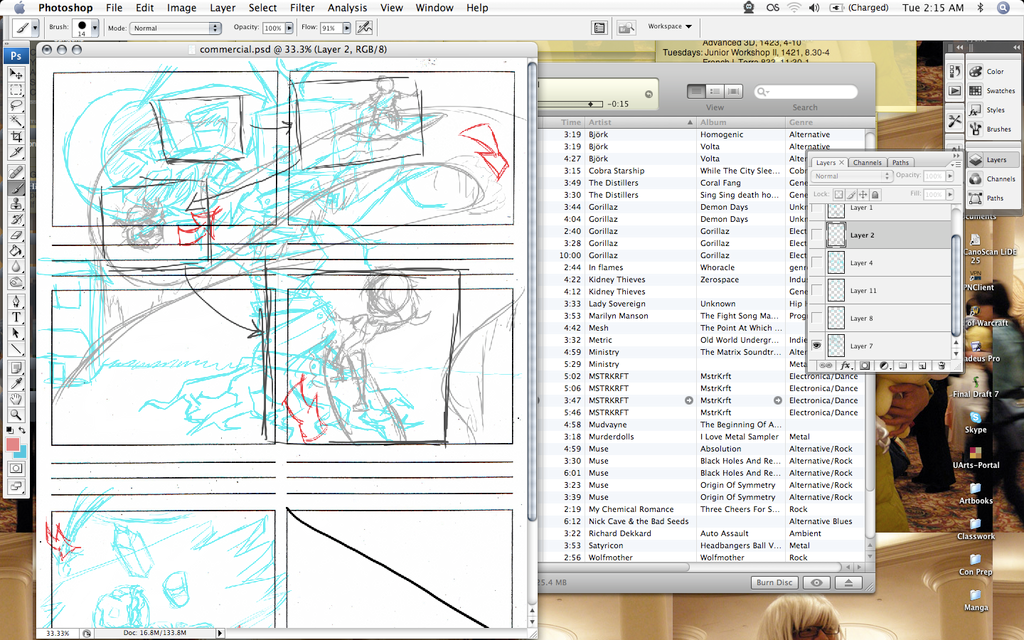
Task: Open the Bluetooth status menu
Action: coord(980,8)
